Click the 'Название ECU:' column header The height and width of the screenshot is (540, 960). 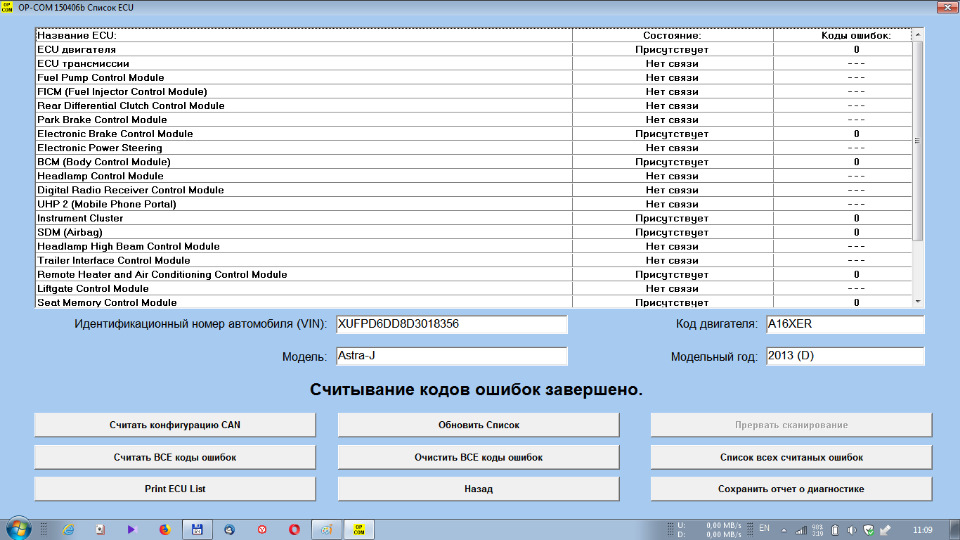[304, 36]
